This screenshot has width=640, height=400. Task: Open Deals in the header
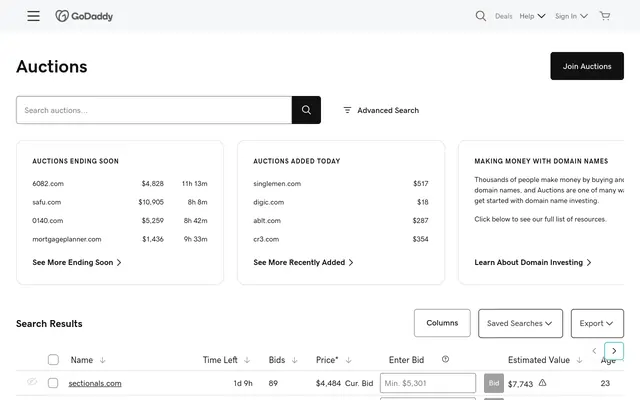pyautogui.click(x=503, y=16)
